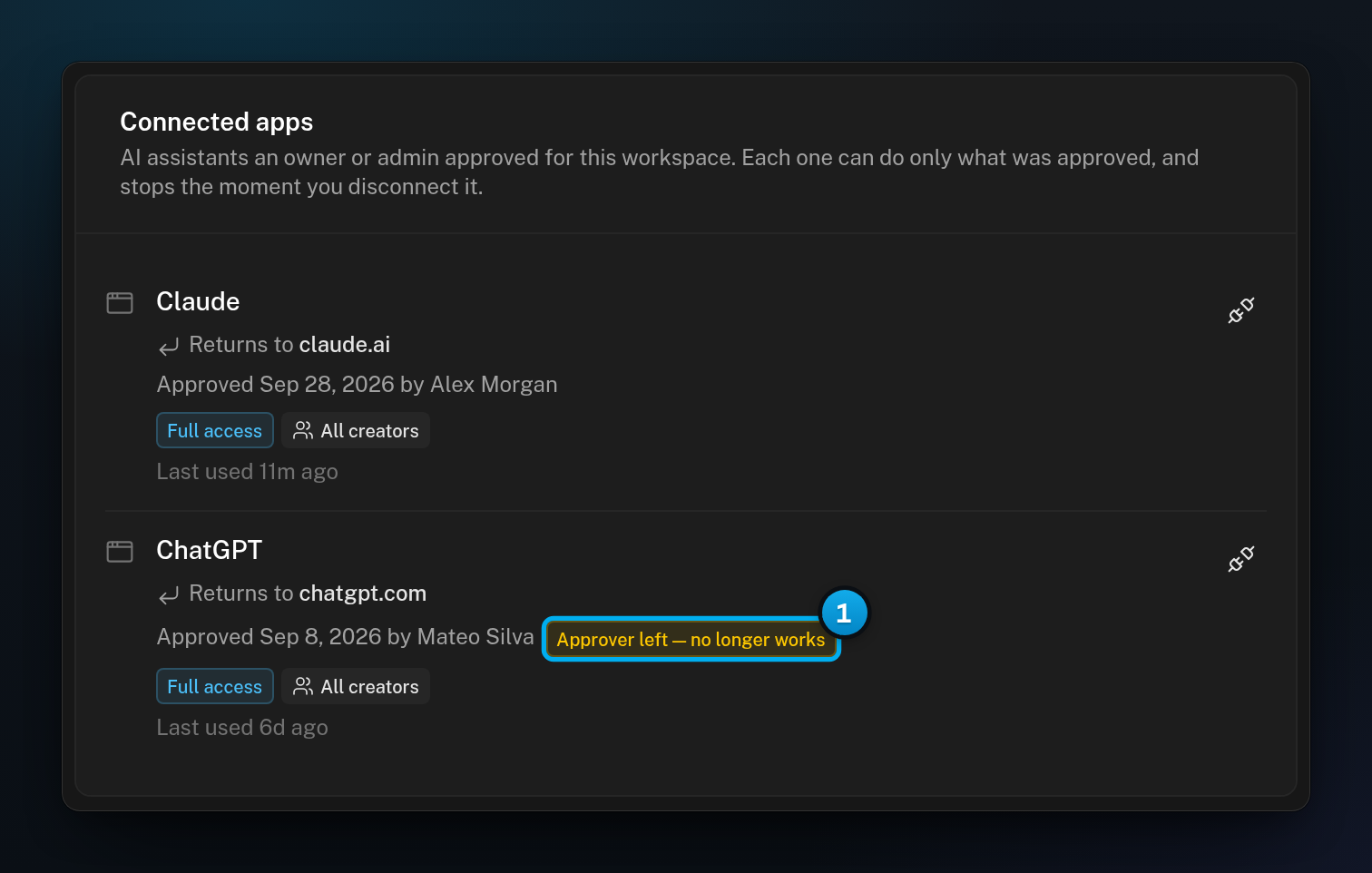Click 'Approved Sep 28, 2026 by Alex Morgan'
The image size is (1372, 873).
click(x=358, y=385)
